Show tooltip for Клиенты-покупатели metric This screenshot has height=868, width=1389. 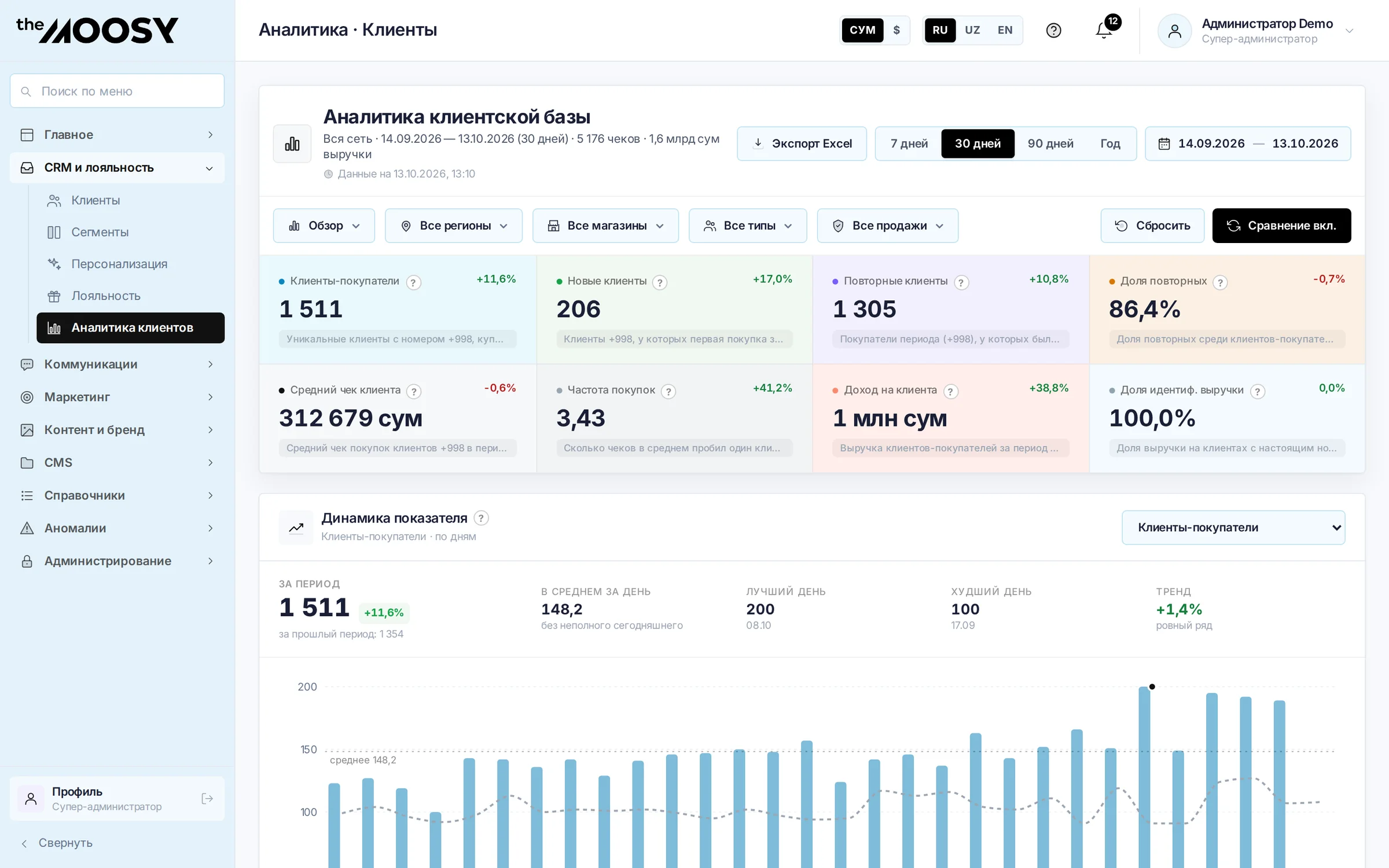413,282
